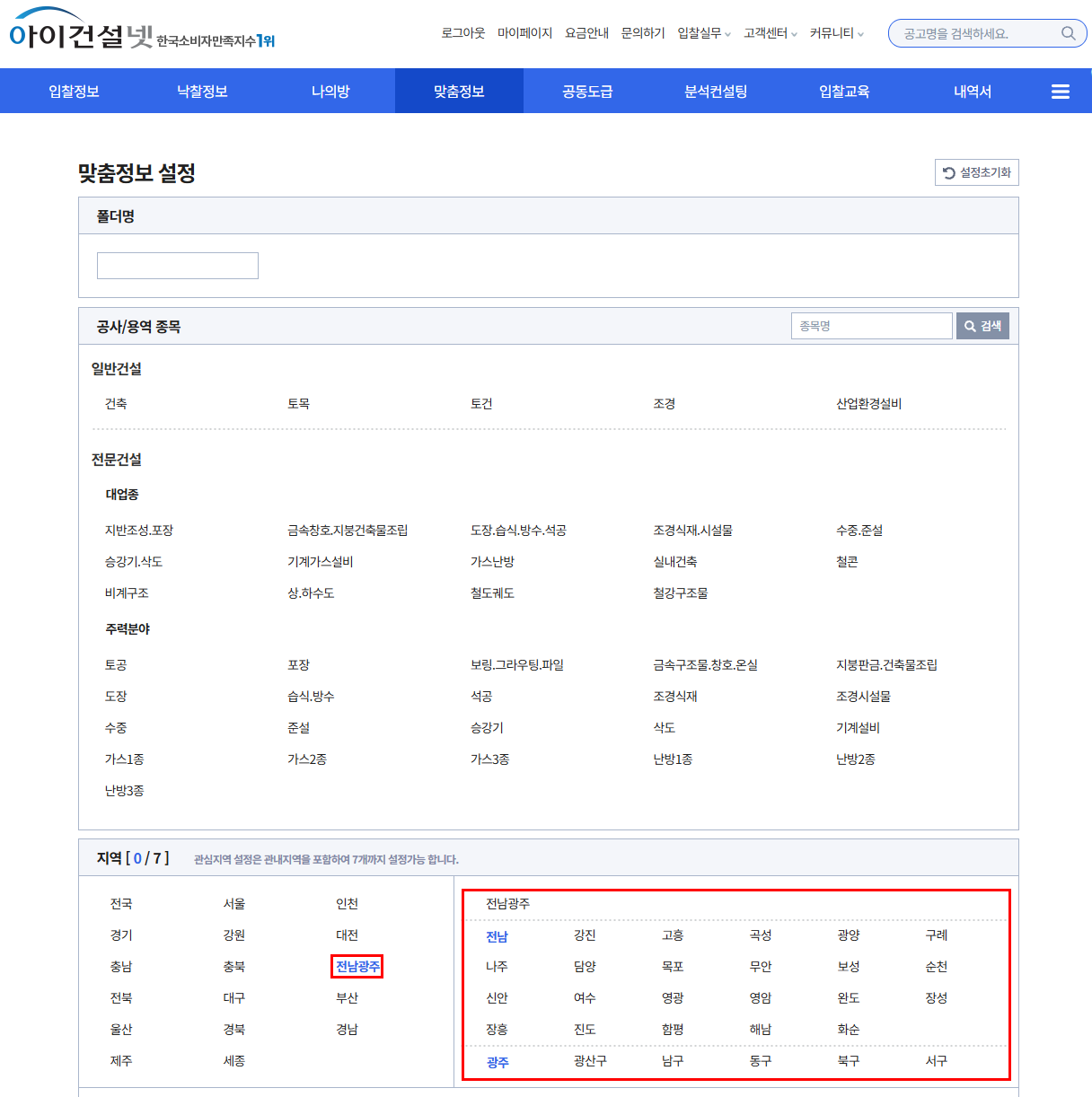Select 승강기.삭도 category
The width and height of the screenshot is (1092, 1097).
point(134,562)
